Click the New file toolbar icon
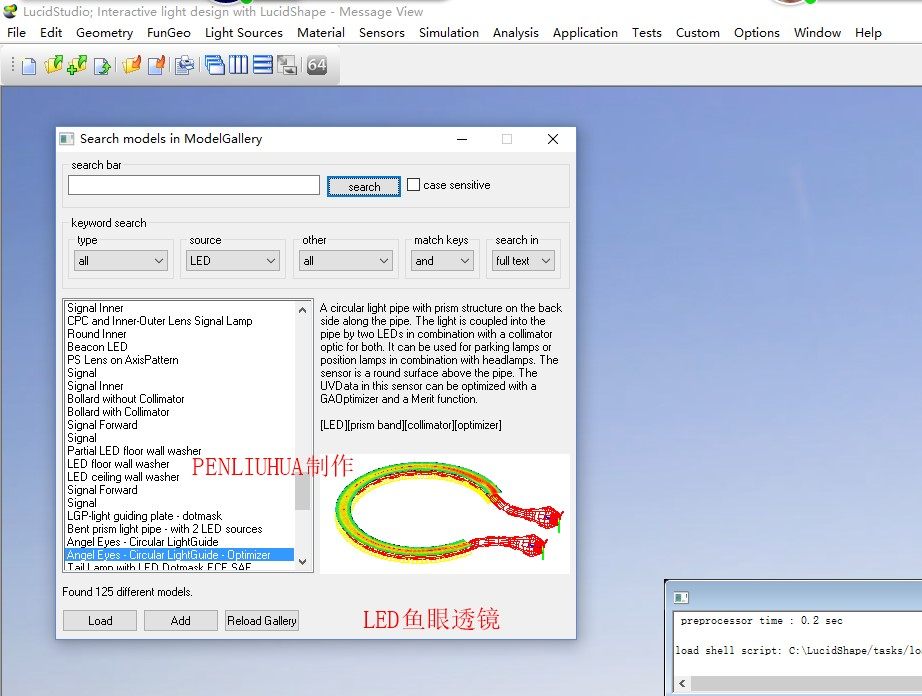922x696 pixels. tap(29, 65)
